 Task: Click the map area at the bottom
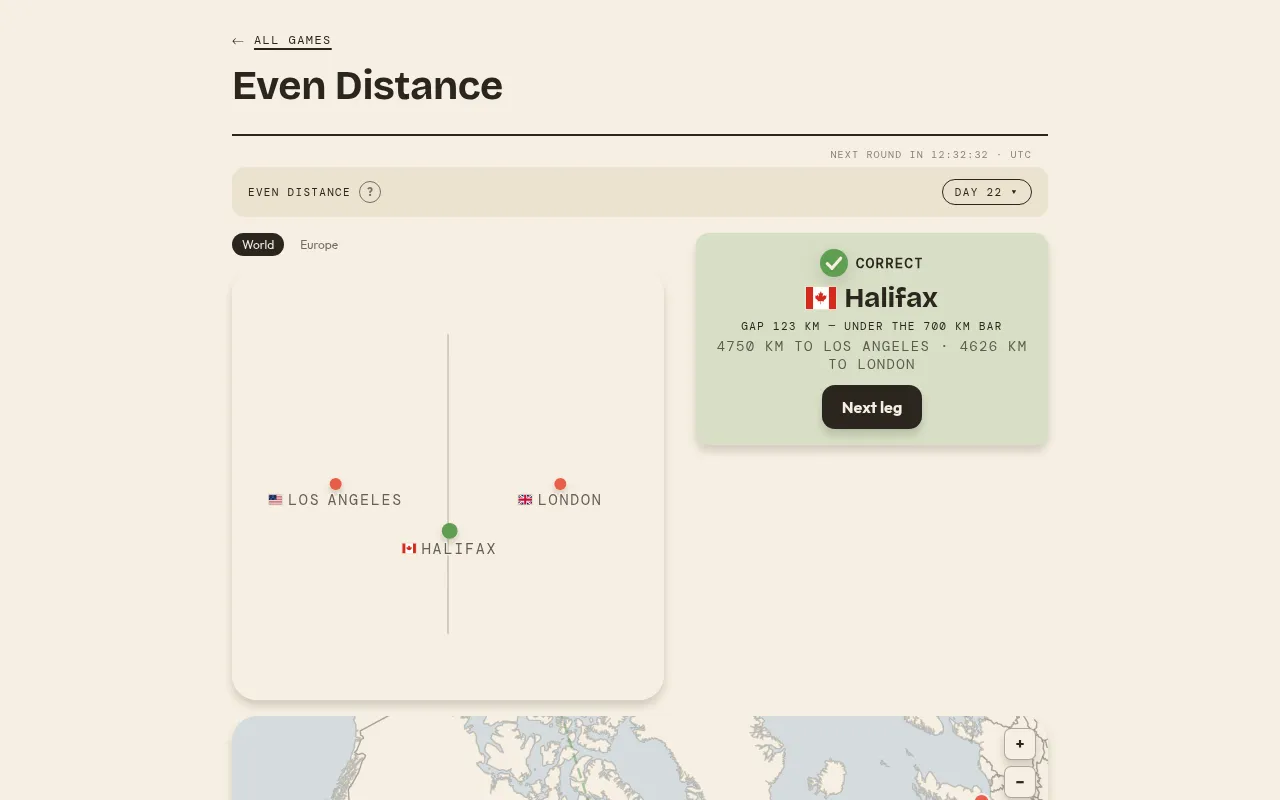(x=640, y=758)
